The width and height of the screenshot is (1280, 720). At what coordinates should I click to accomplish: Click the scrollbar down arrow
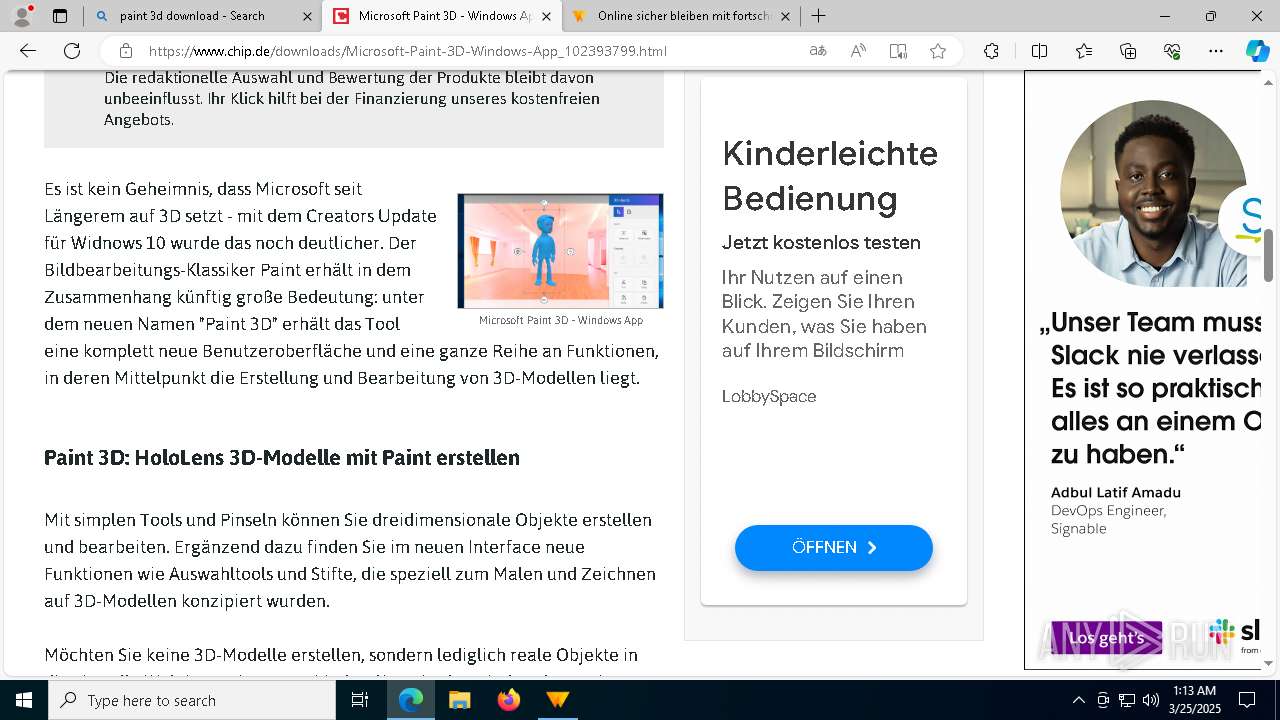click(x=1269, y=662)
